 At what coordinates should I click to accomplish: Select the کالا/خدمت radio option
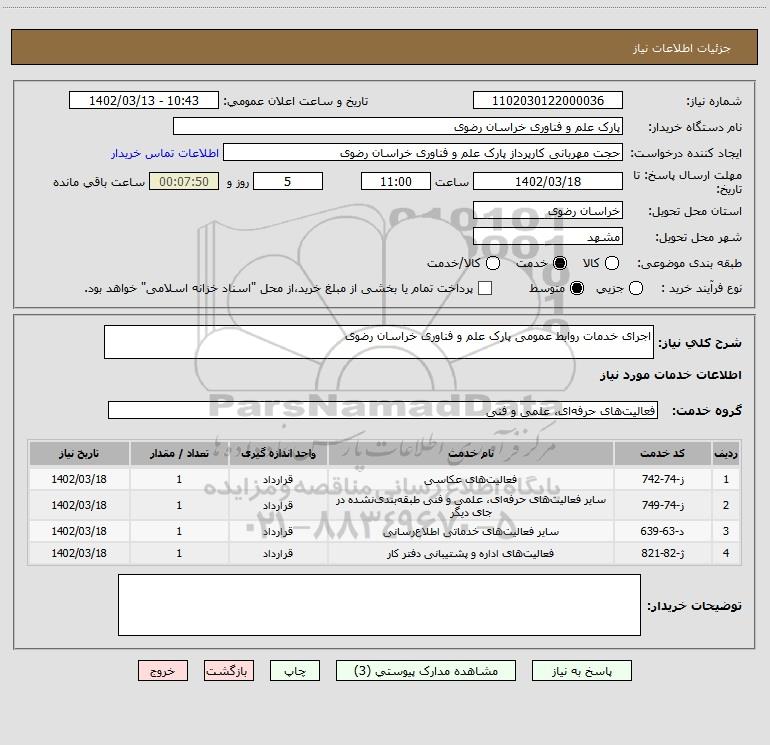click(x=493, y=263)
